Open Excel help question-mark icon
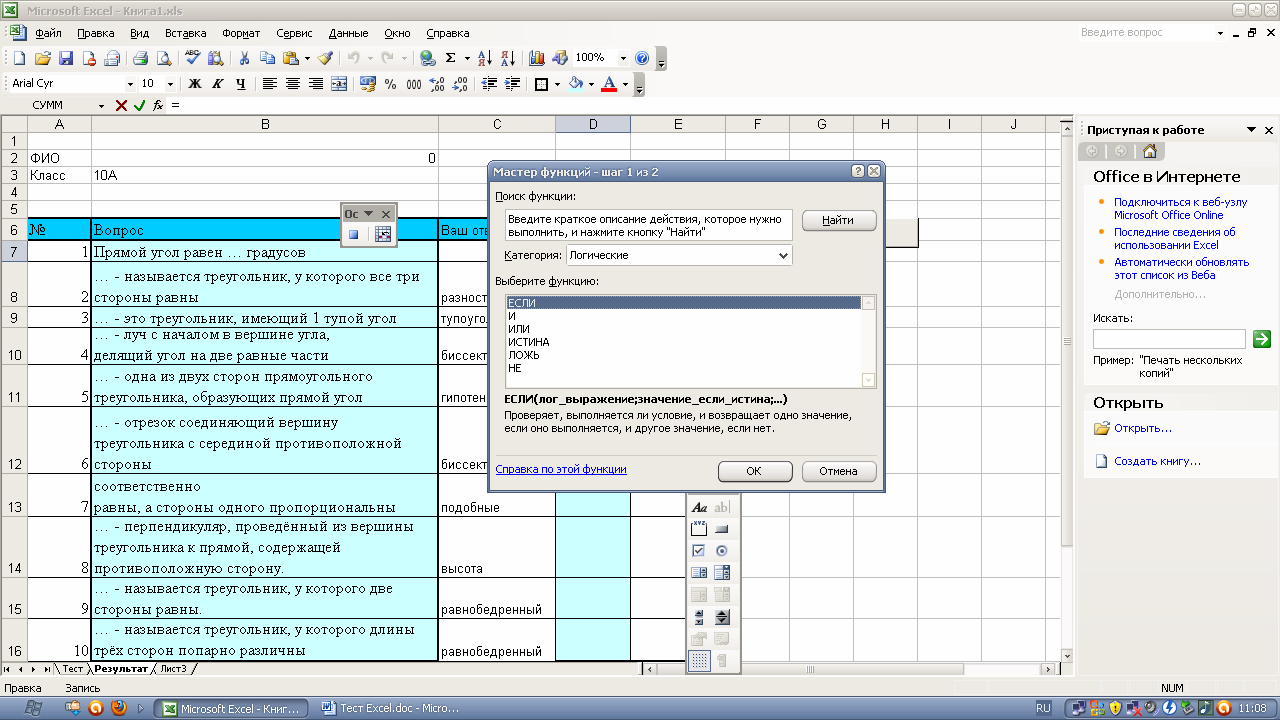This screenshot has height=720, width=1280. pyautogui.click(x=642, y=58)
